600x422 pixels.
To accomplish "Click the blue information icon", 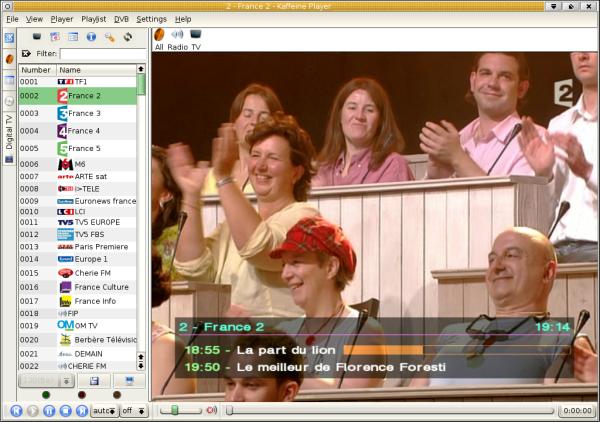I will click(x=91, y=37).
